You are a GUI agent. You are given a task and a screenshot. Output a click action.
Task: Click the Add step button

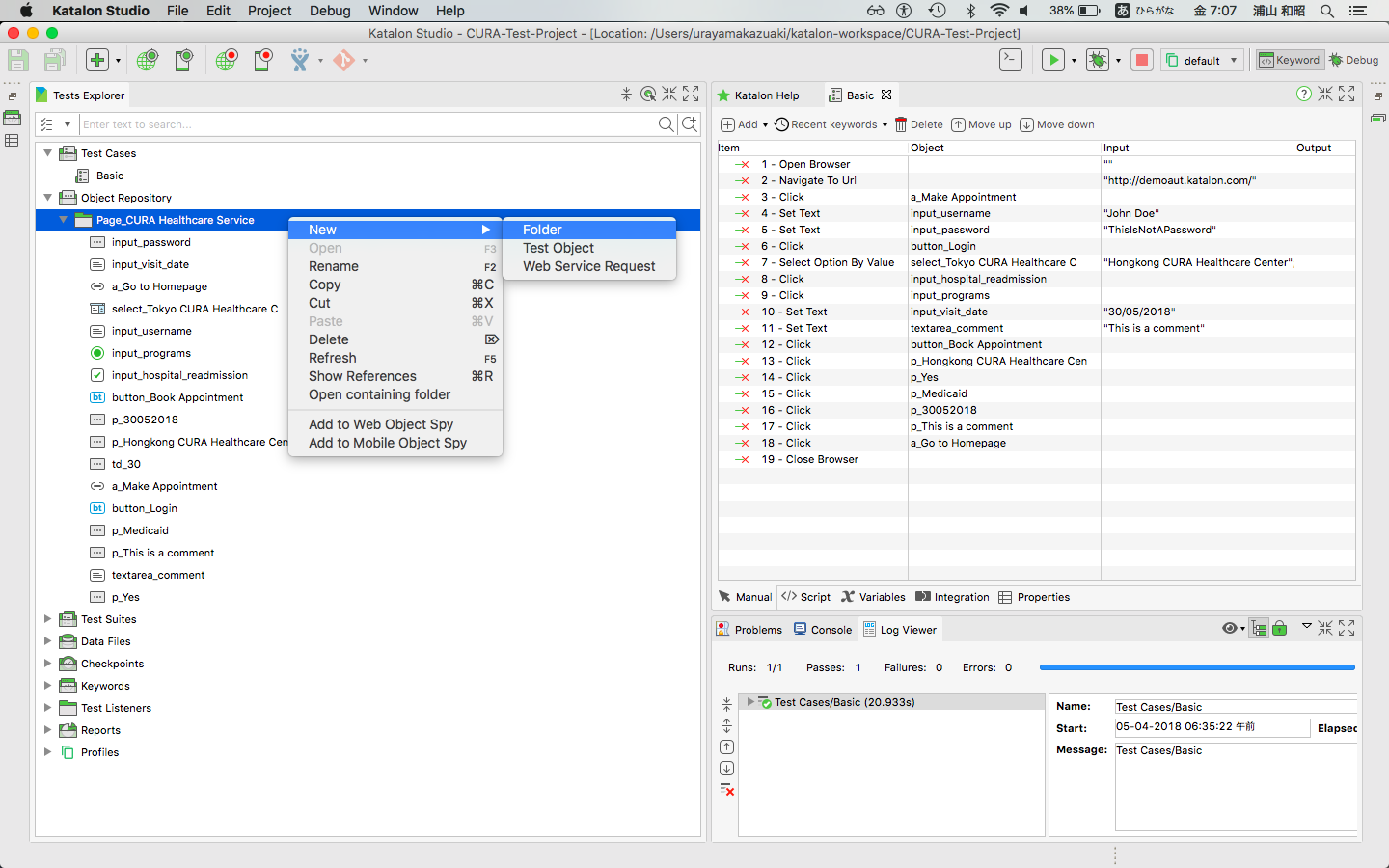[x=740, y=124]
